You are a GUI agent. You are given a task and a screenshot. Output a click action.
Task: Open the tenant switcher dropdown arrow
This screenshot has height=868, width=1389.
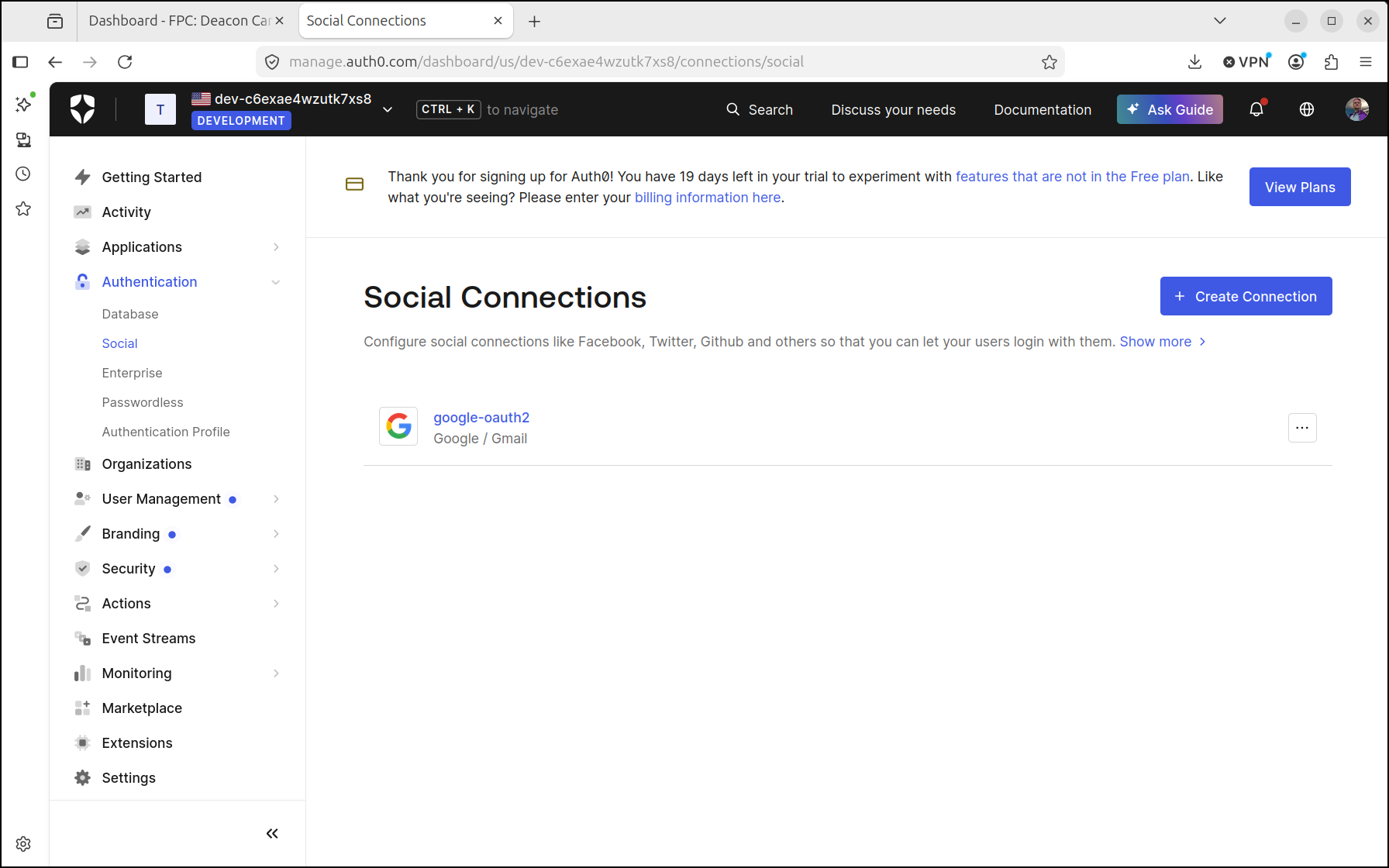coord(388,109)
